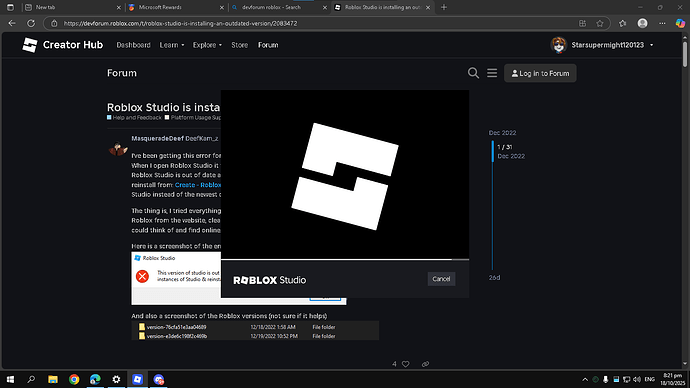Copy post link via chain icon
The image size is (690, 388).
point(425,364)
